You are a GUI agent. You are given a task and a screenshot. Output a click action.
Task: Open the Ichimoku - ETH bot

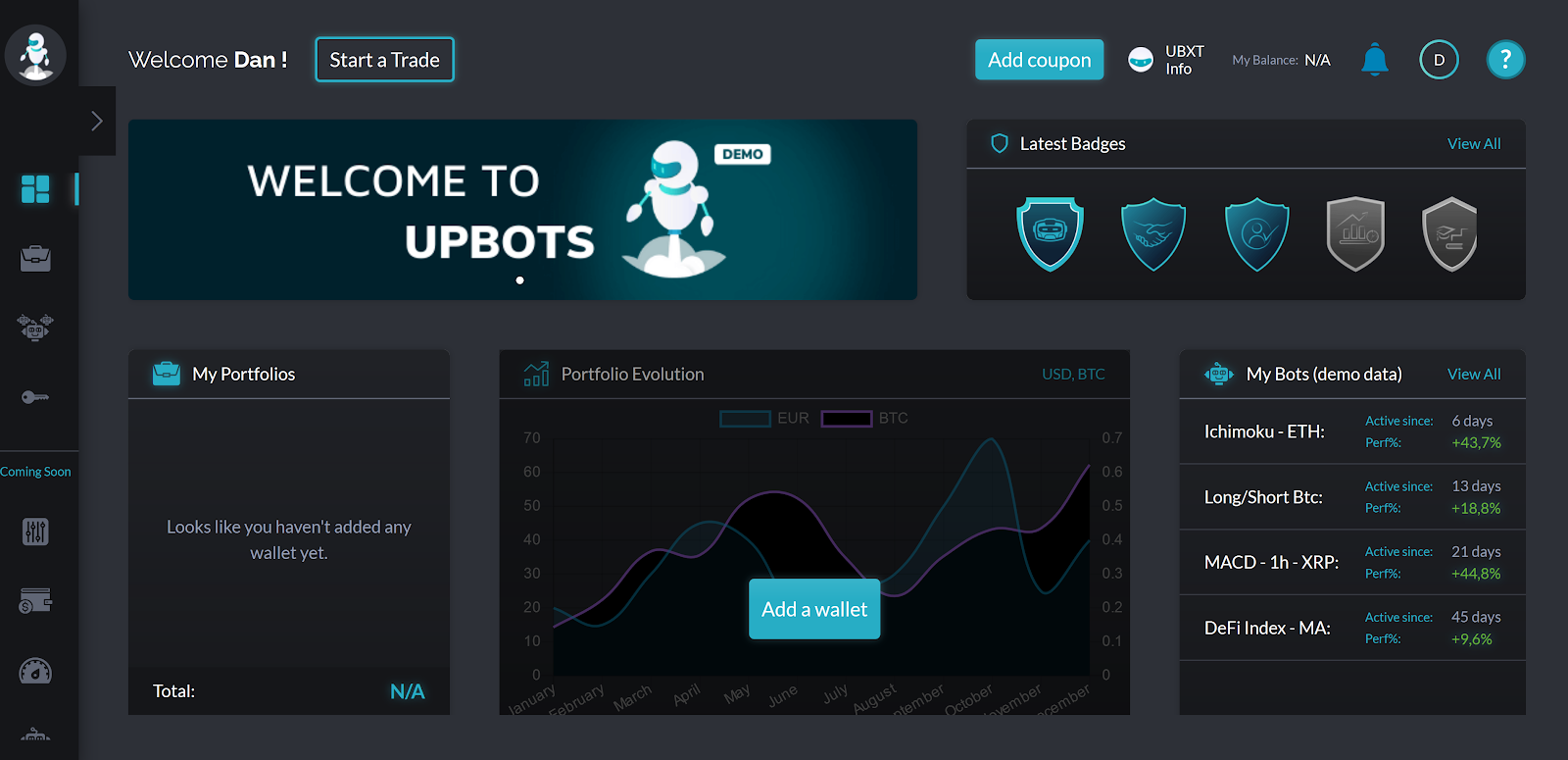pos(1352,431)
